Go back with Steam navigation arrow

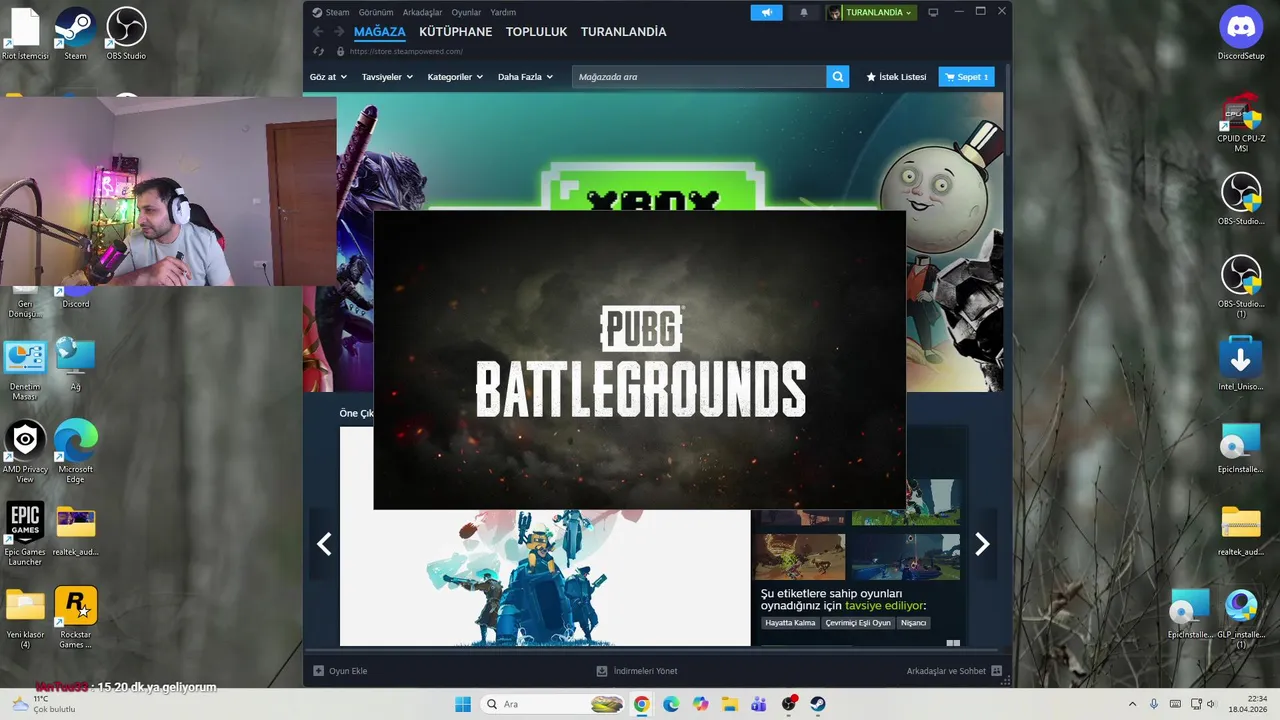tap(318, 32)
